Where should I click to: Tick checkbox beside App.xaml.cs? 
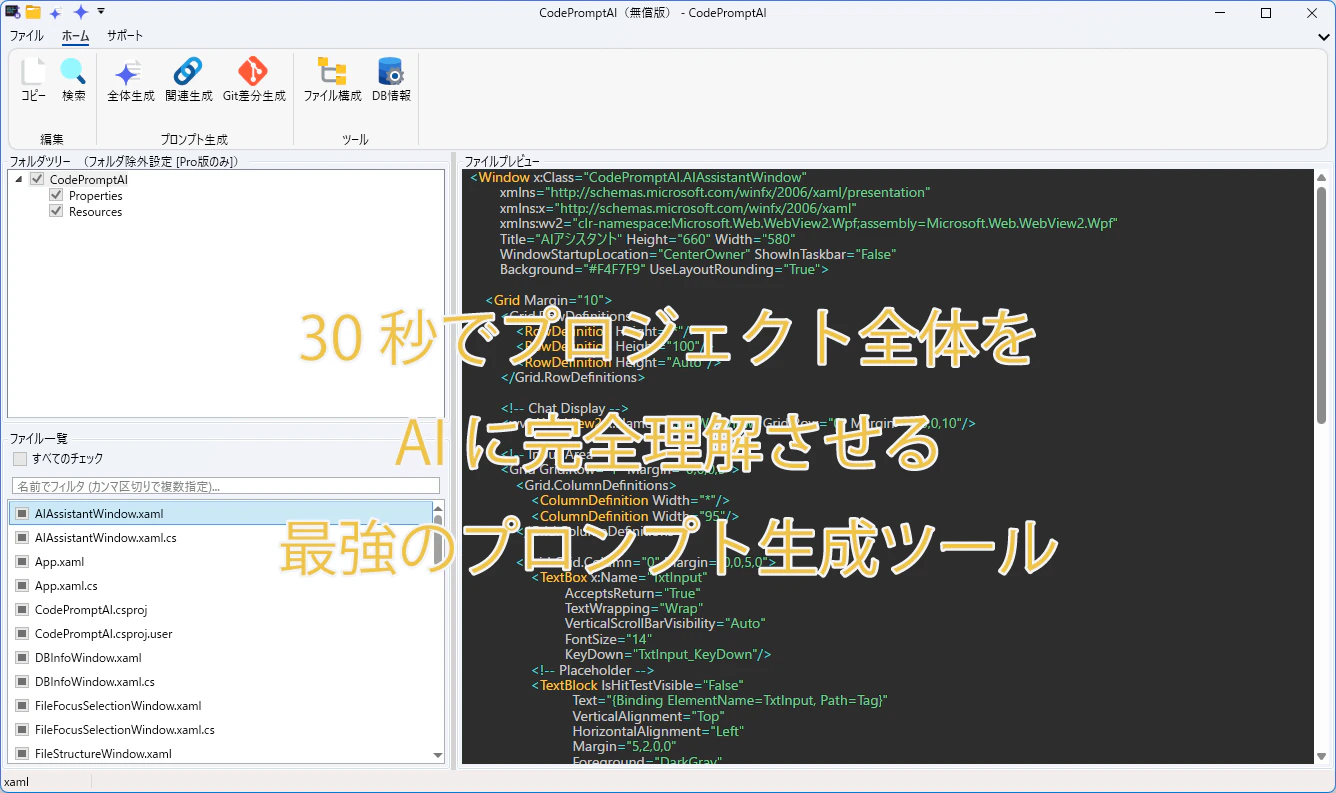pyautogui.click(x=22, y=586)
